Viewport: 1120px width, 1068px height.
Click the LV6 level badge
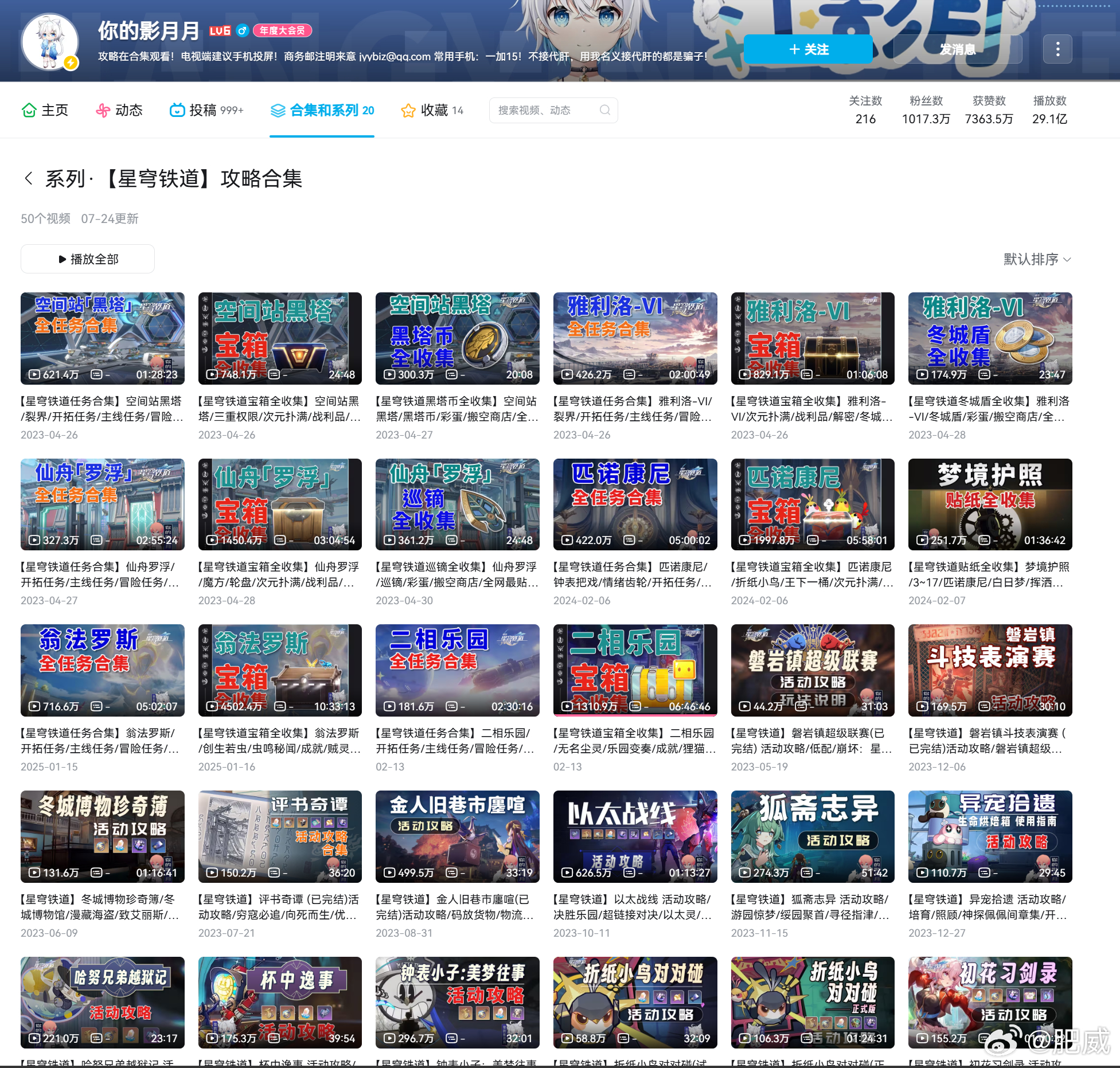[x=220, y=31]
